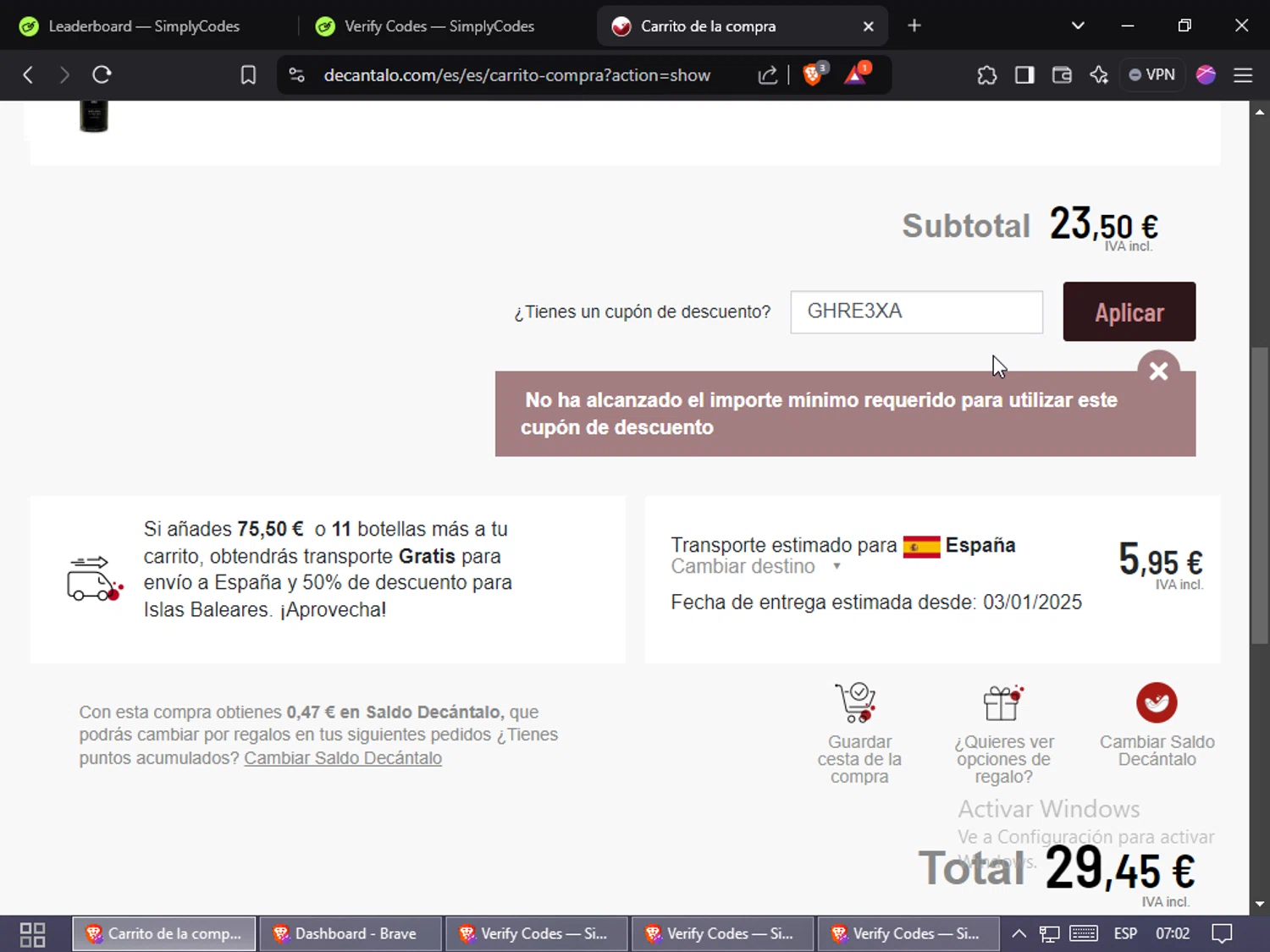1270x952 pixels.
Task: Open the first Verify Codes taskbar window
Action: (536, 934)
